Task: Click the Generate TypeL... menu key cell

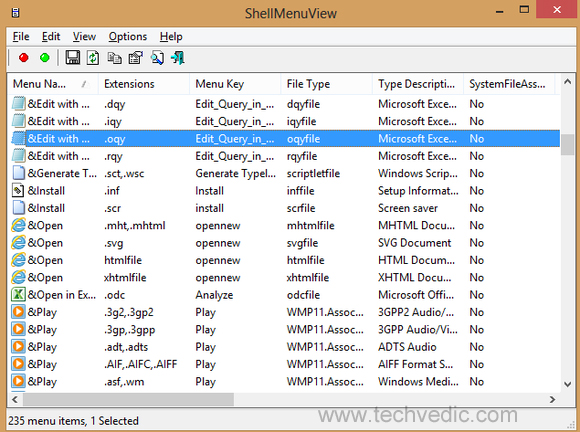Action: (236, 173)
